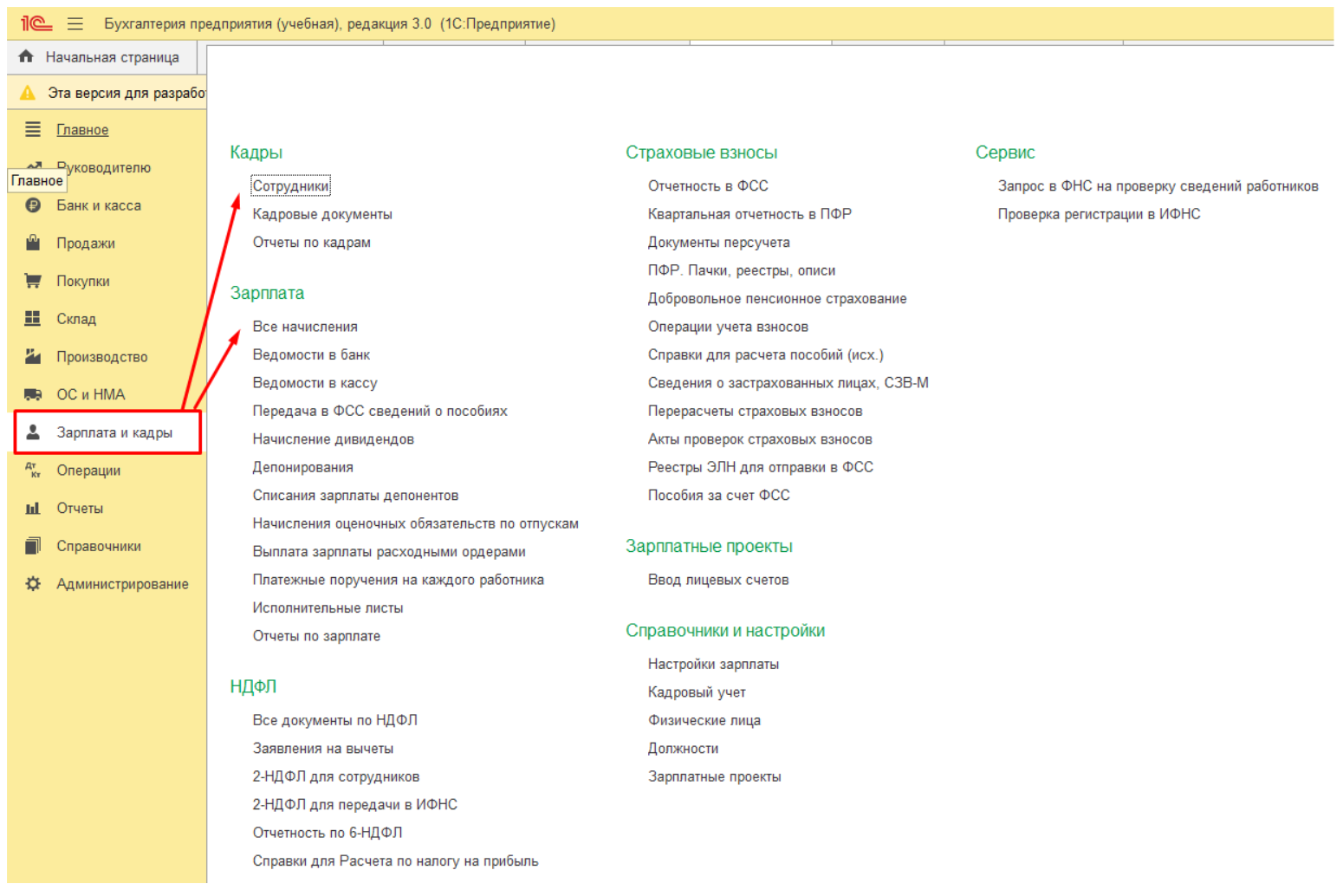Open Отчетность в ФСС
Screen dimensions: 1343x896
coord(708,186)
